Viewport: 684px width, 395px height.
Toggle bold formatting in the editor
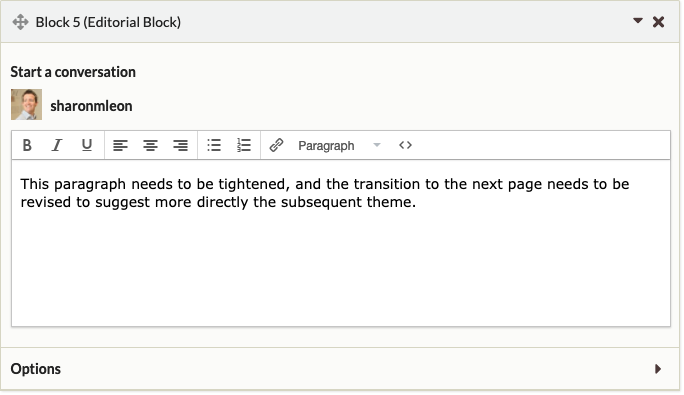(x=27, y=145)
